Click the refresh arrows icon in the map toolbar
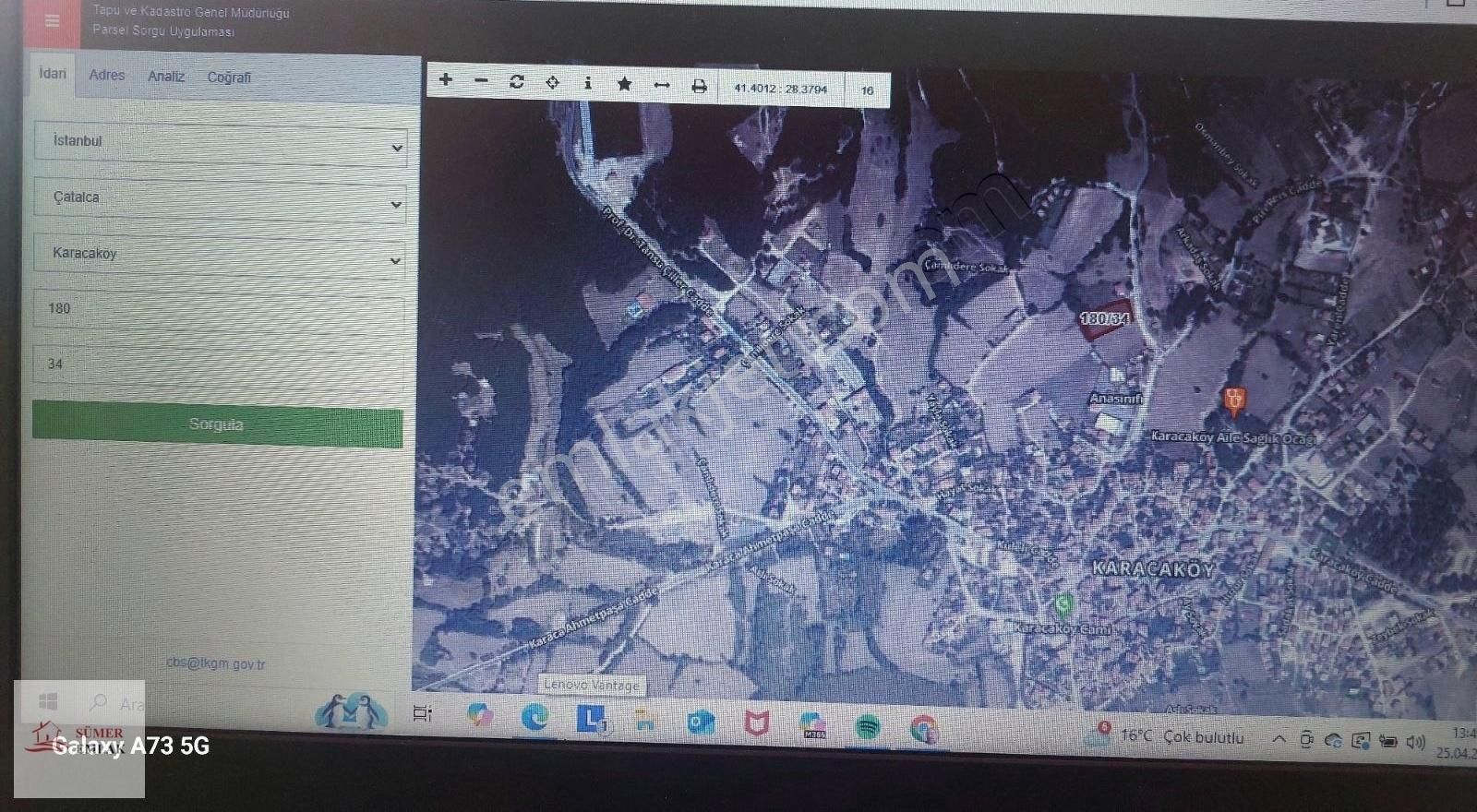This screenshot has width=1477, height=812. (517, 81)
